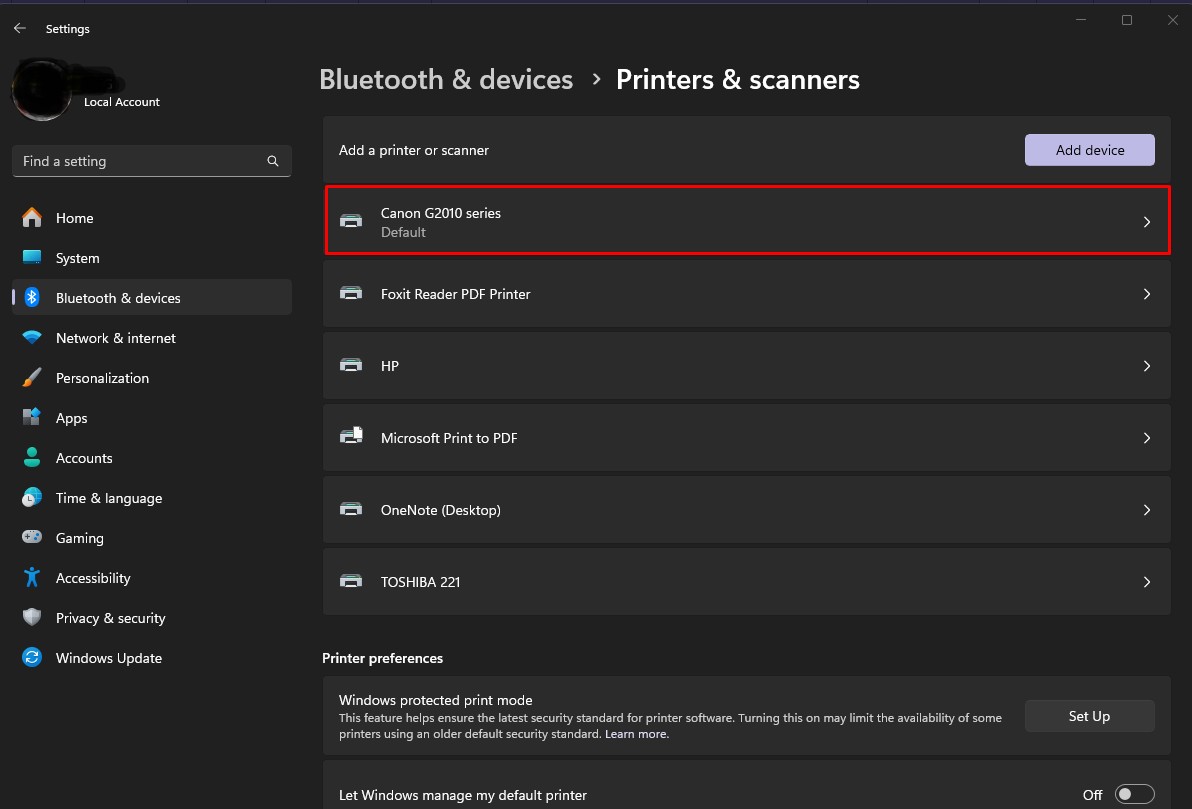Open the Home settings page
This screenshot has height=809, width=1192.
point(152,218)
